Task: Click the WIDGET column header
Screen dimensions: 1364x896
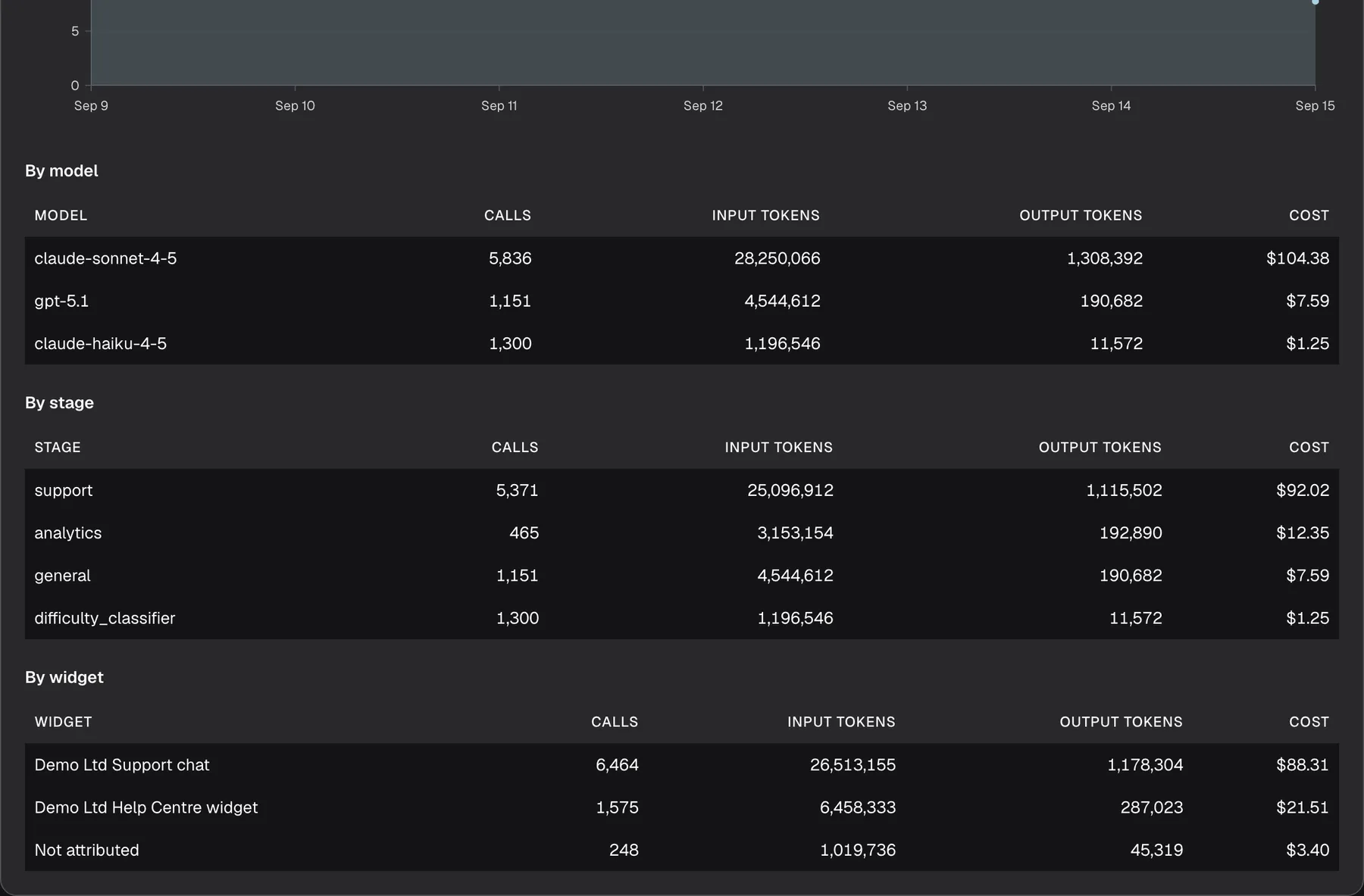Action: (63, 722)
